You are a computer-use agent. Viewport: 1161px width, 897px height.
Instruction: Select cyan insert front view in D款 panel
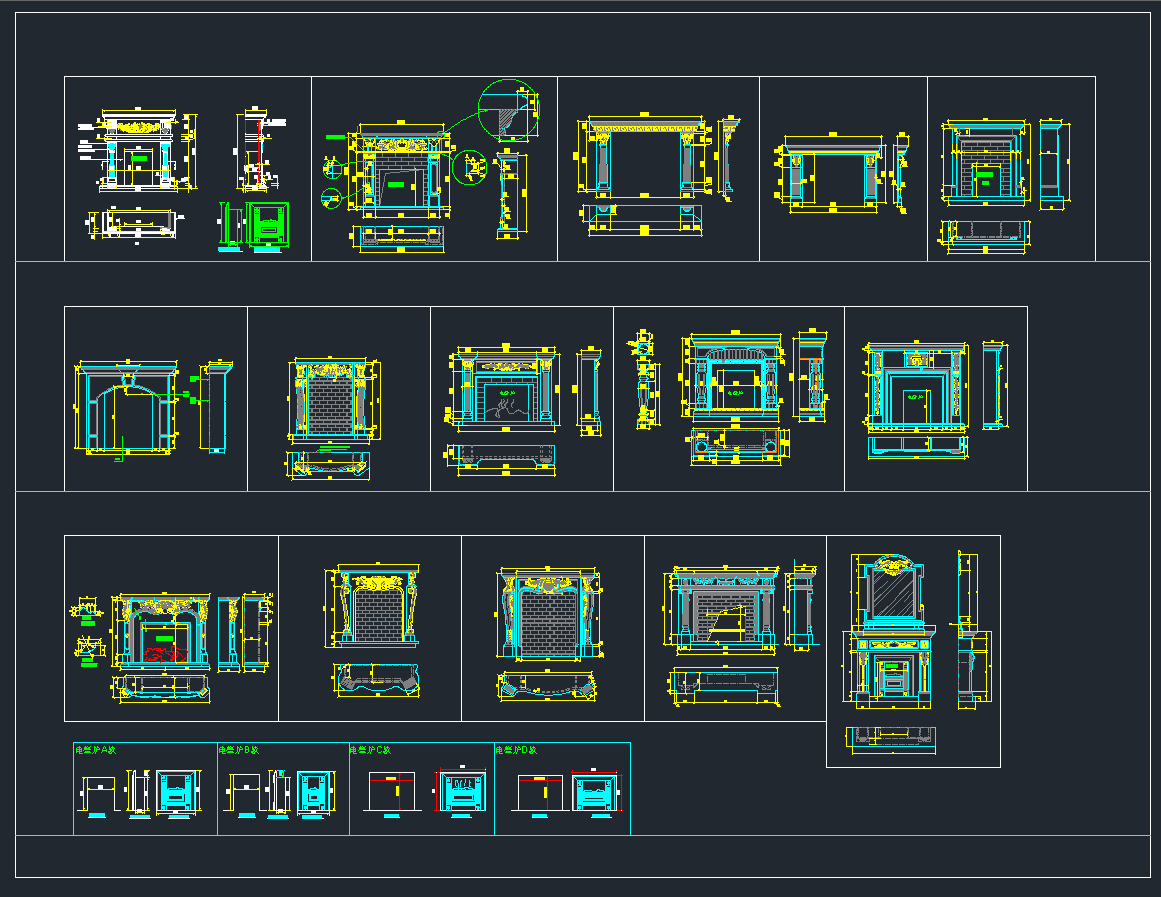(595, 793)
